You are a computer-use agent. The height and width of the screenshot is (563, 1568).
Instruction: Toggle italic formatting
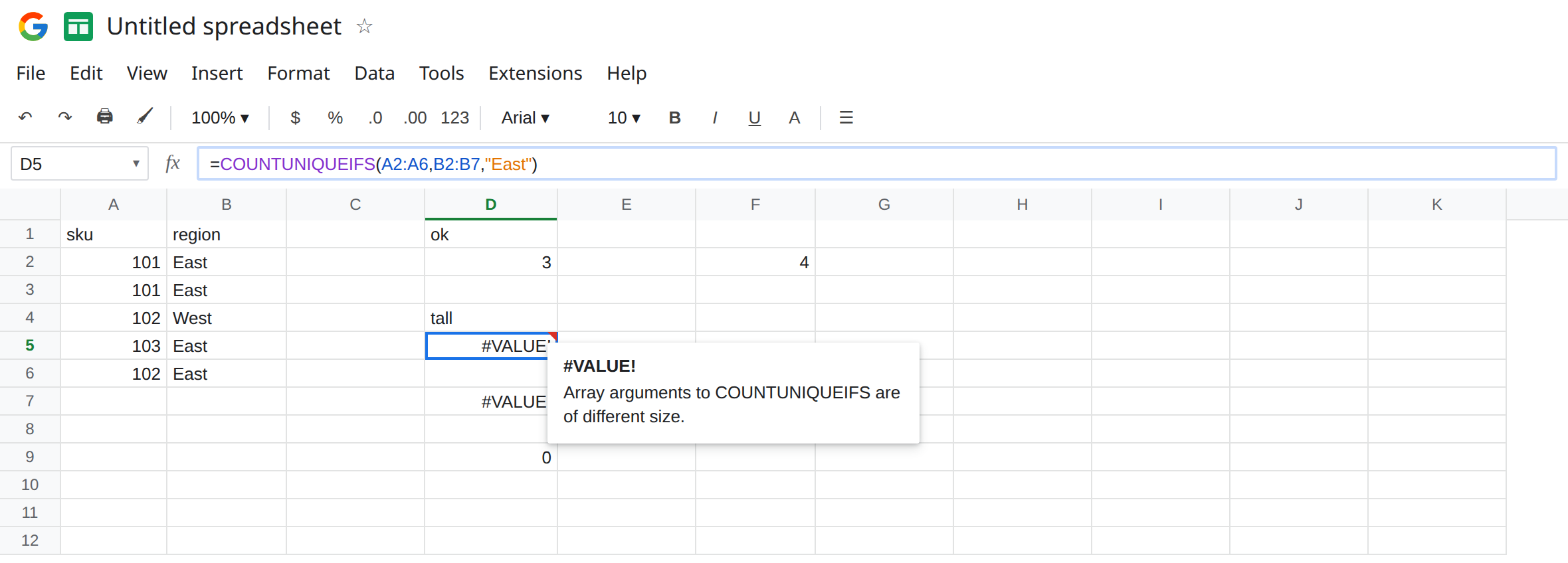tap(714, 118)
